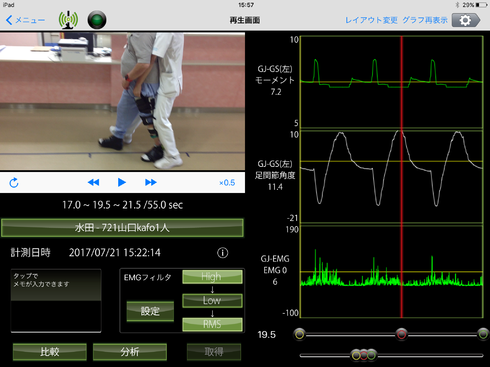Image resolution: width=490 pixels, height=367 pixels.
Task: Toggle the RMS EMG filter
Action: coord(212,324)
